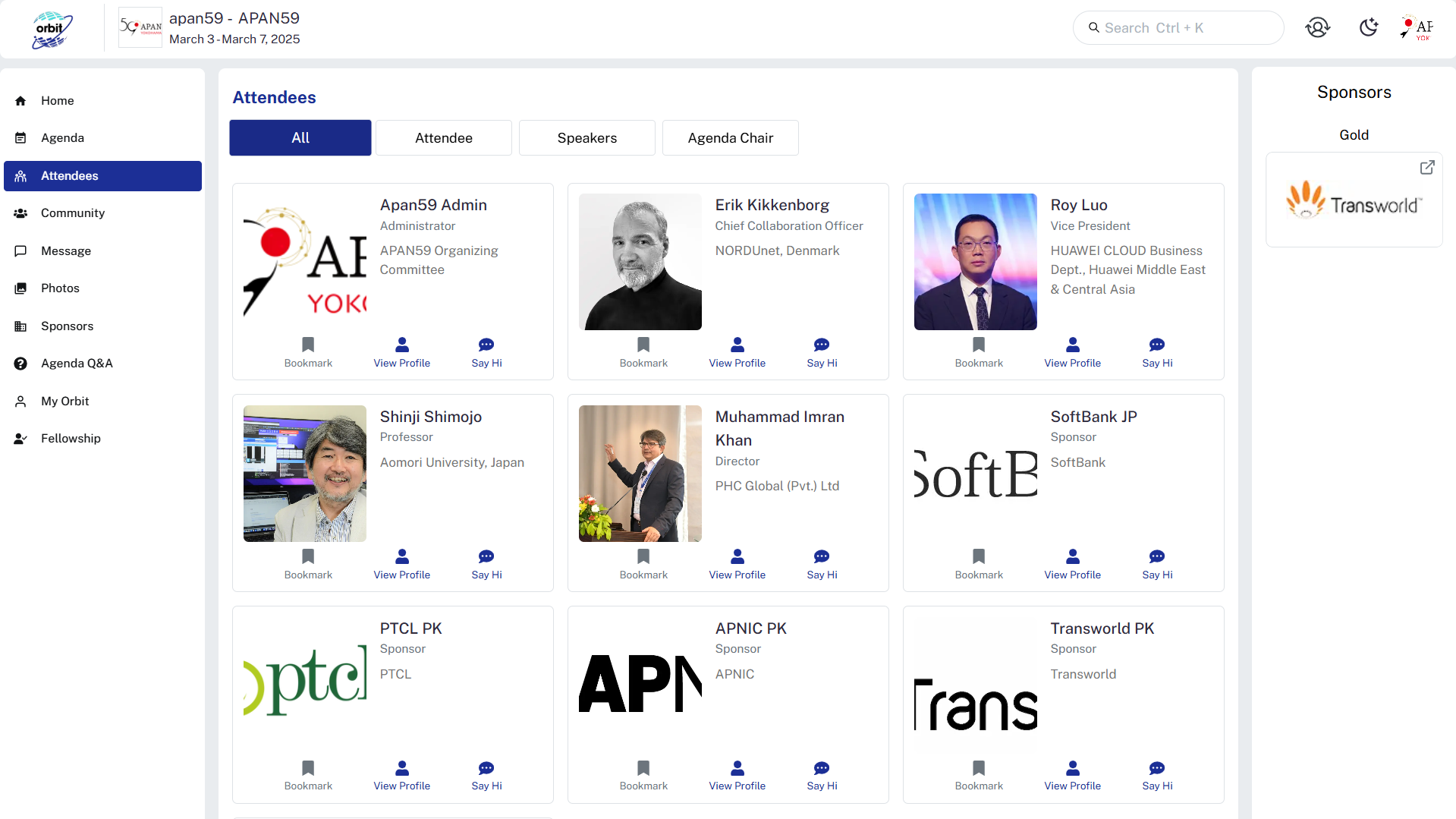Open Agenda in the sidebar
Viewport: 1456px width, 819px height.
102,138
